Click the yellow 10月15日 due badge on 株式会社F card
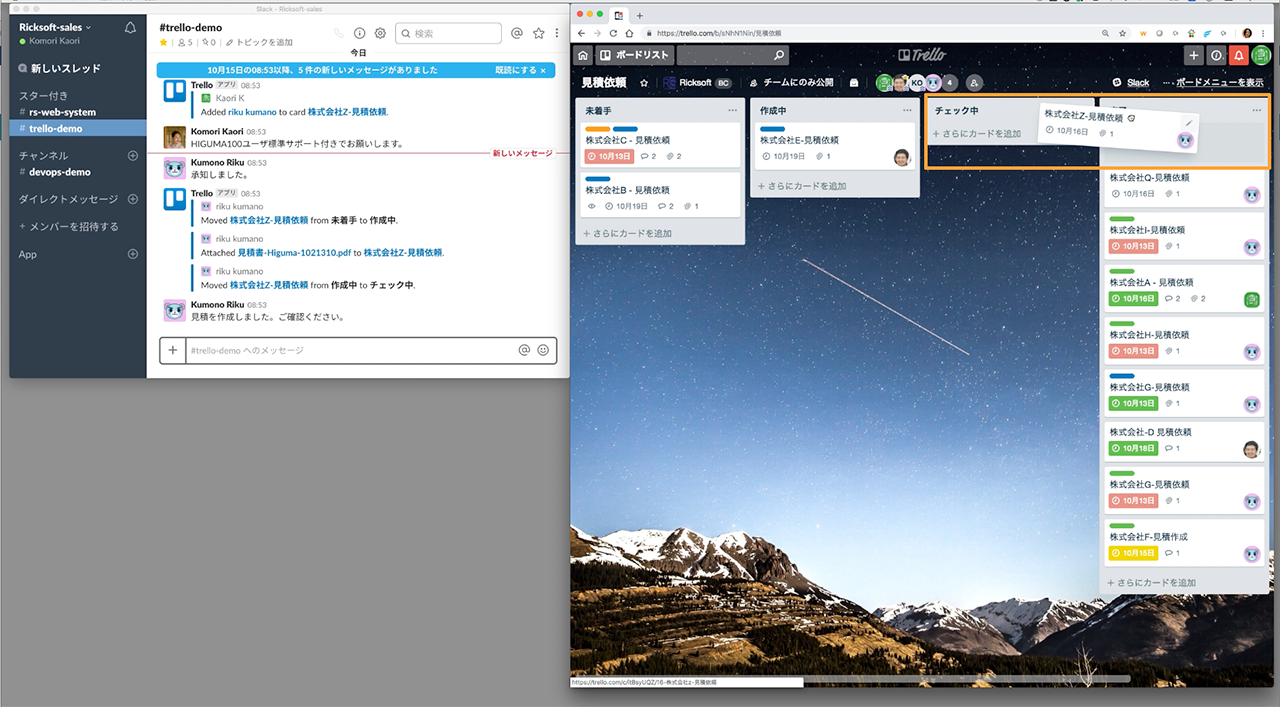 point(1134,553)
